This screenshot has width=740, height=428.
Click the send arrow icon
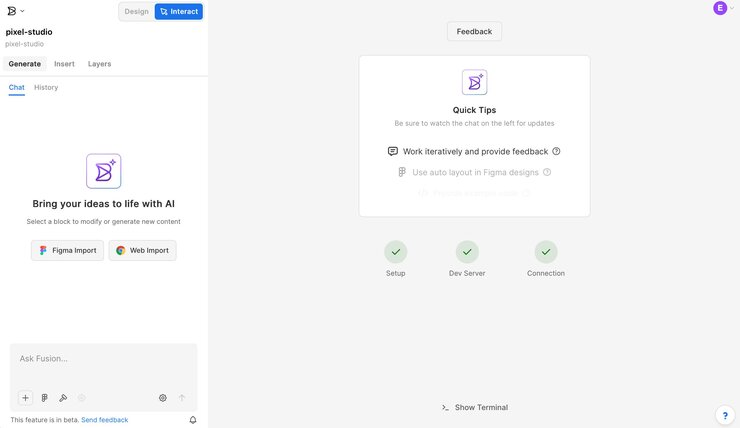[x=182, y=398]
